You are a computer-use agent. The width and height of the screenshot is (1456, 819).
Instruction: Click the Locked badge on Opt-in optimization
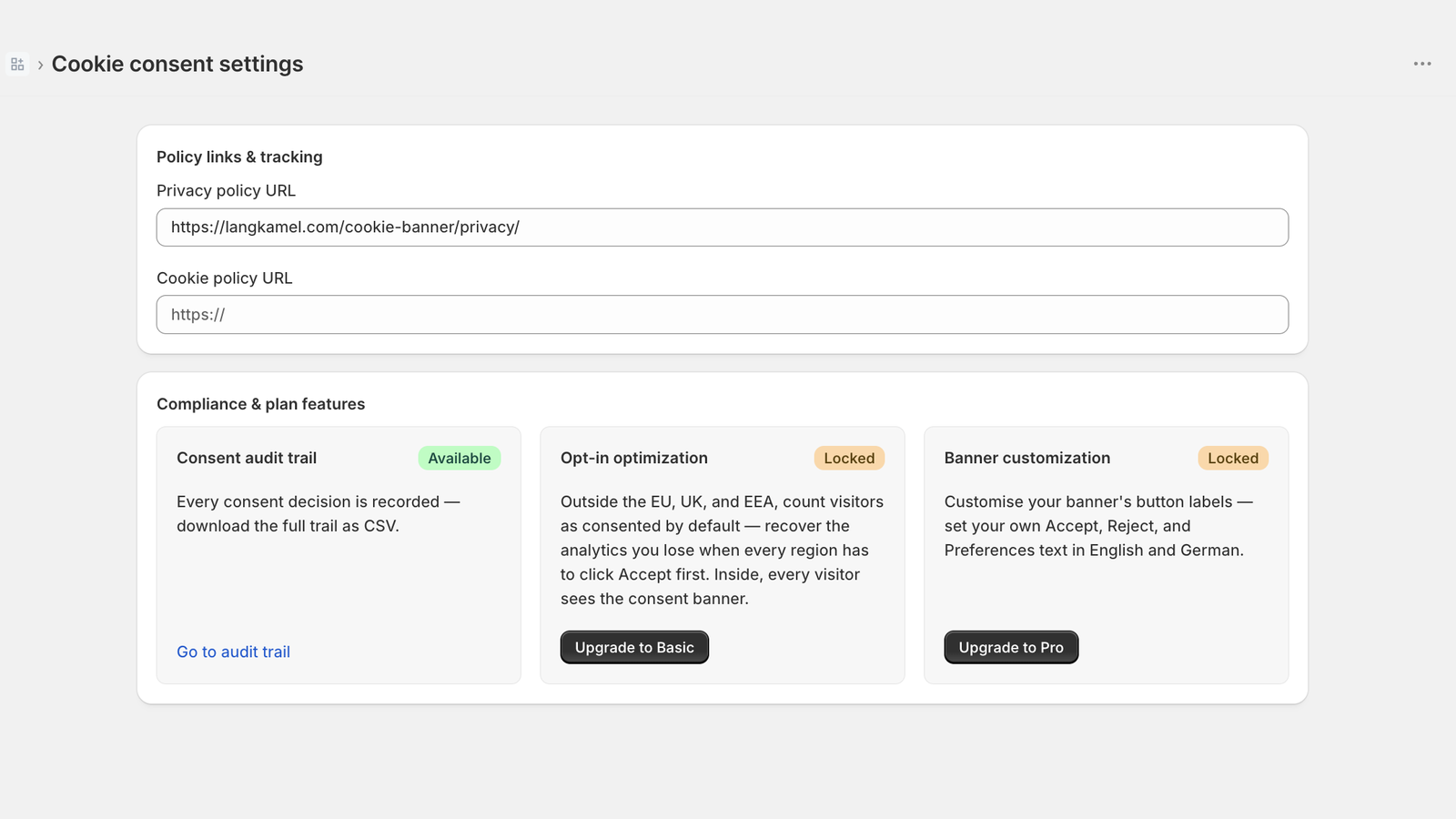coord(849,459)
